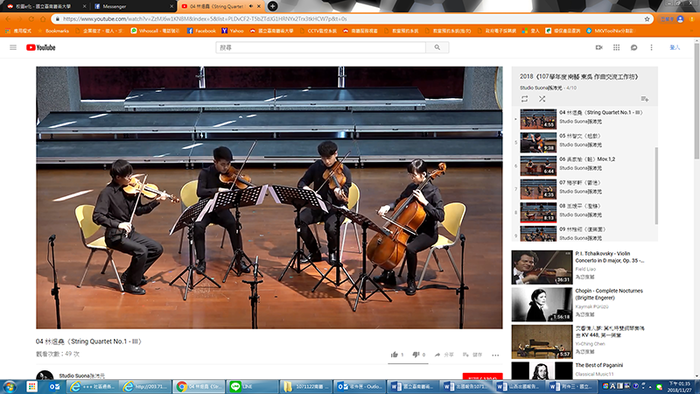Toggle playlist loop button
700x394 pixels.
coord(525,99)
